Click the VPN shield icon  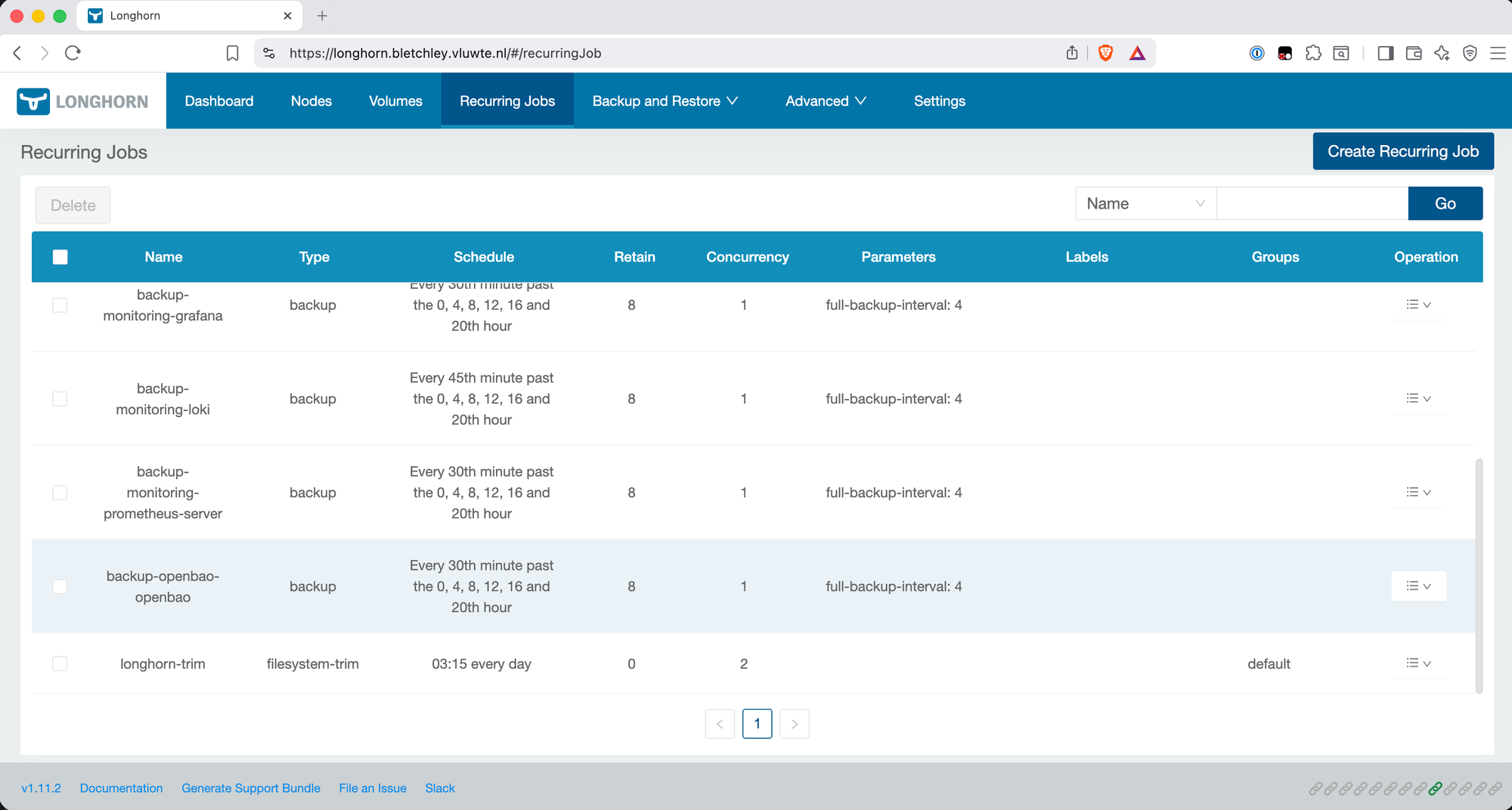pos(1470,53)
